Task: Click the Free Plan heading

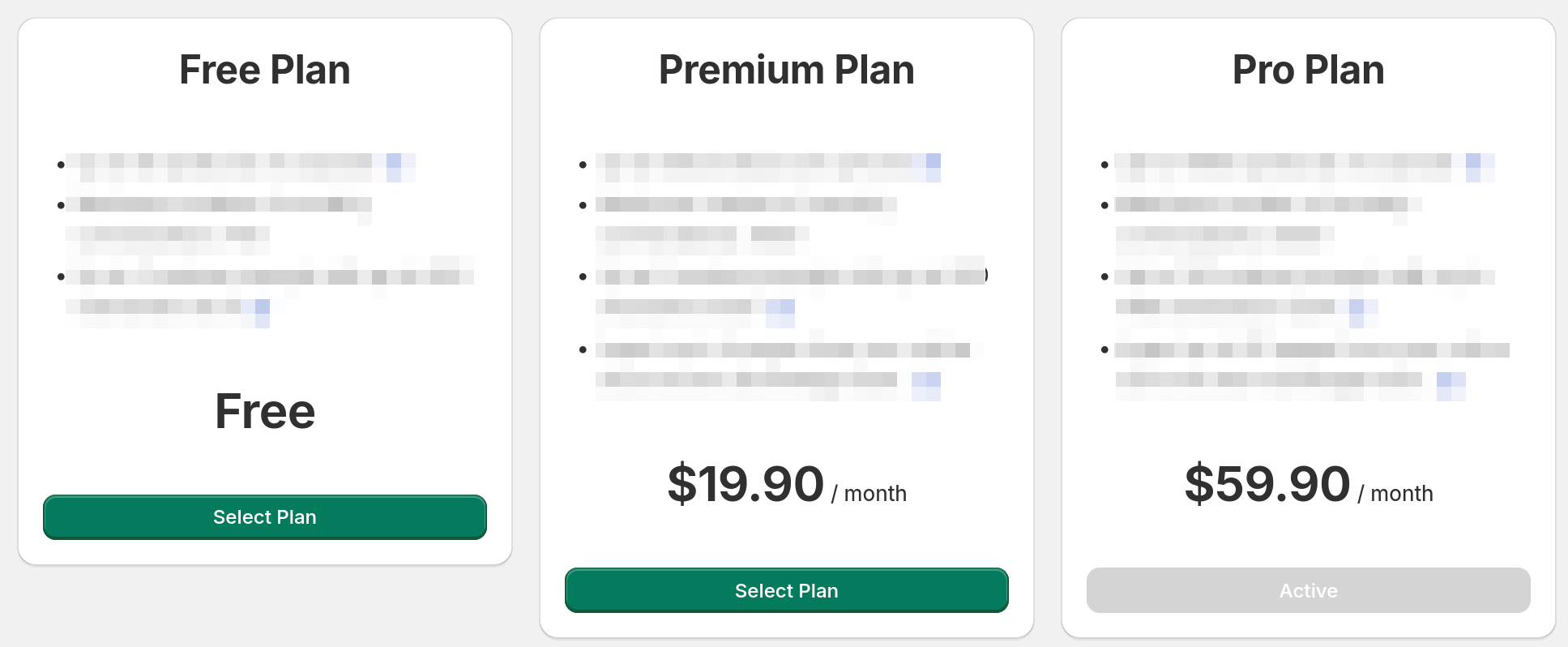Action: [265, 70]
